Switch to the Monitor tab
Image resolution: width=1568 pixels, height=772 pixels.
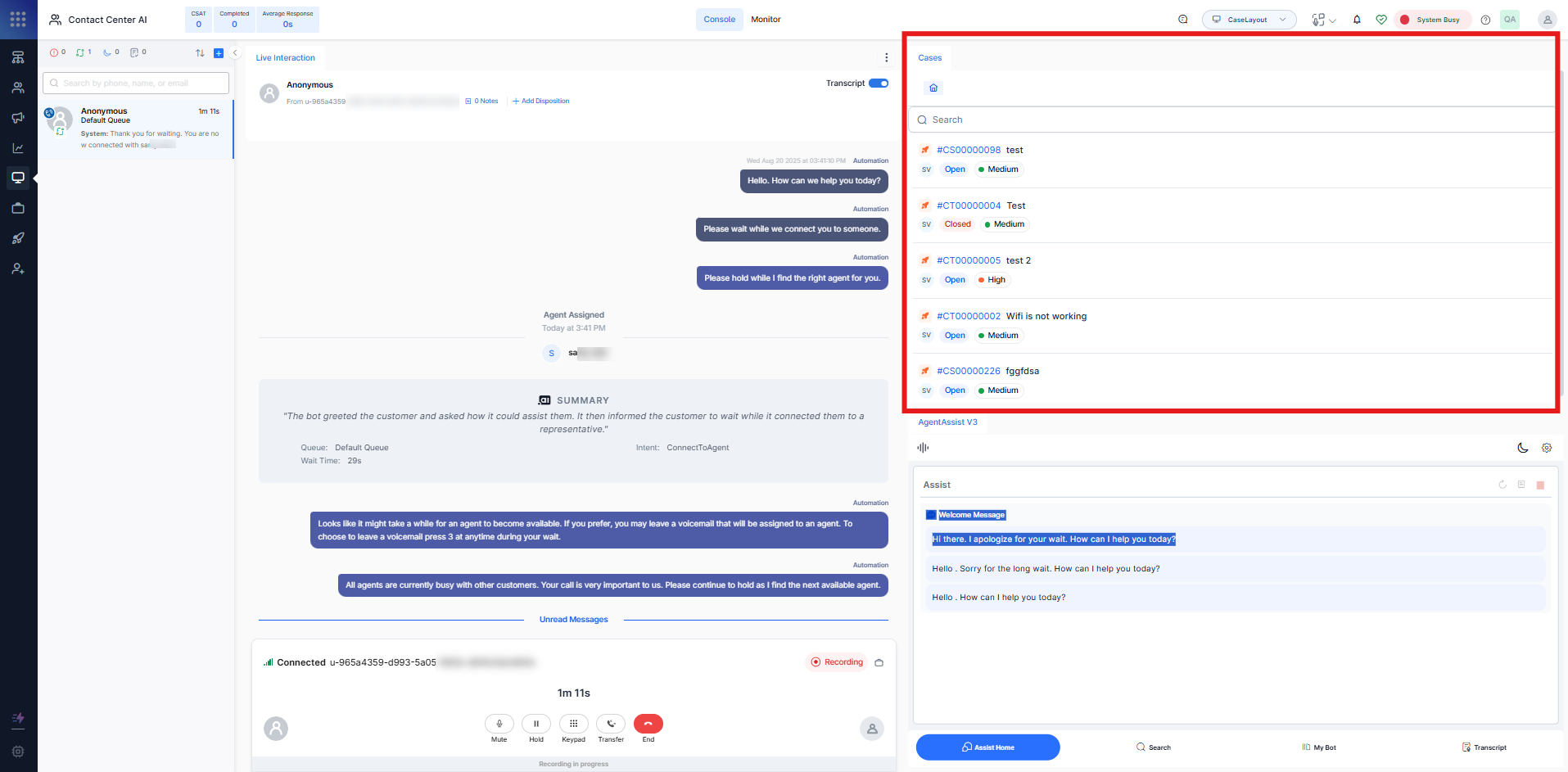click(x=766, y=20)
